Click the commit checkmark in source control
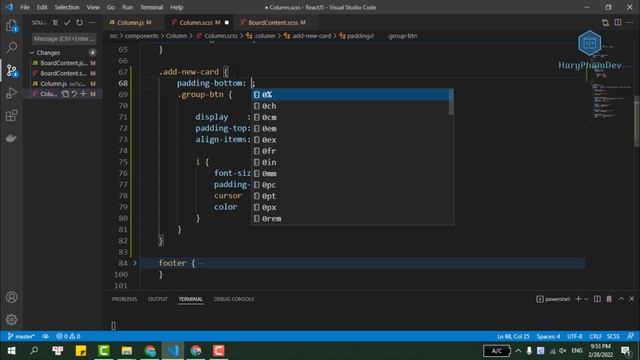 pos(67,22)
